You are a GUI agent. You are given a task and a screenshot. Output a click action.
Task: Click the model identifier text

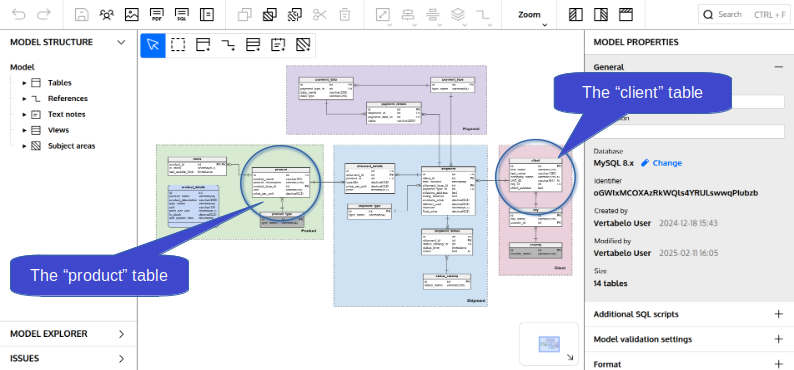676,193
